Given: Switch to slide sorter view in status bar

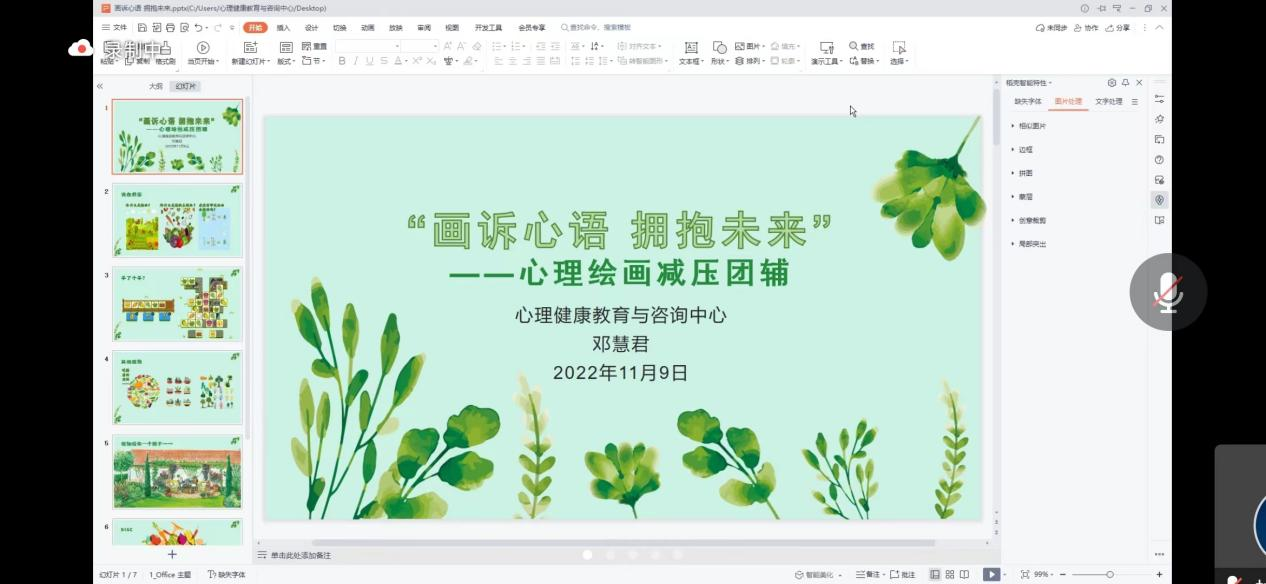Looking at the screenshot, I should (948, 573).
